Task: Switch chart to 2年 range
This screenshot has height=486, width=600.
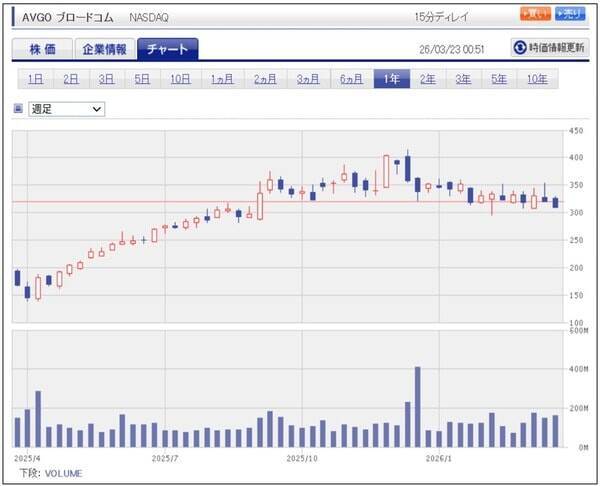Action: [x=427, y=79]
